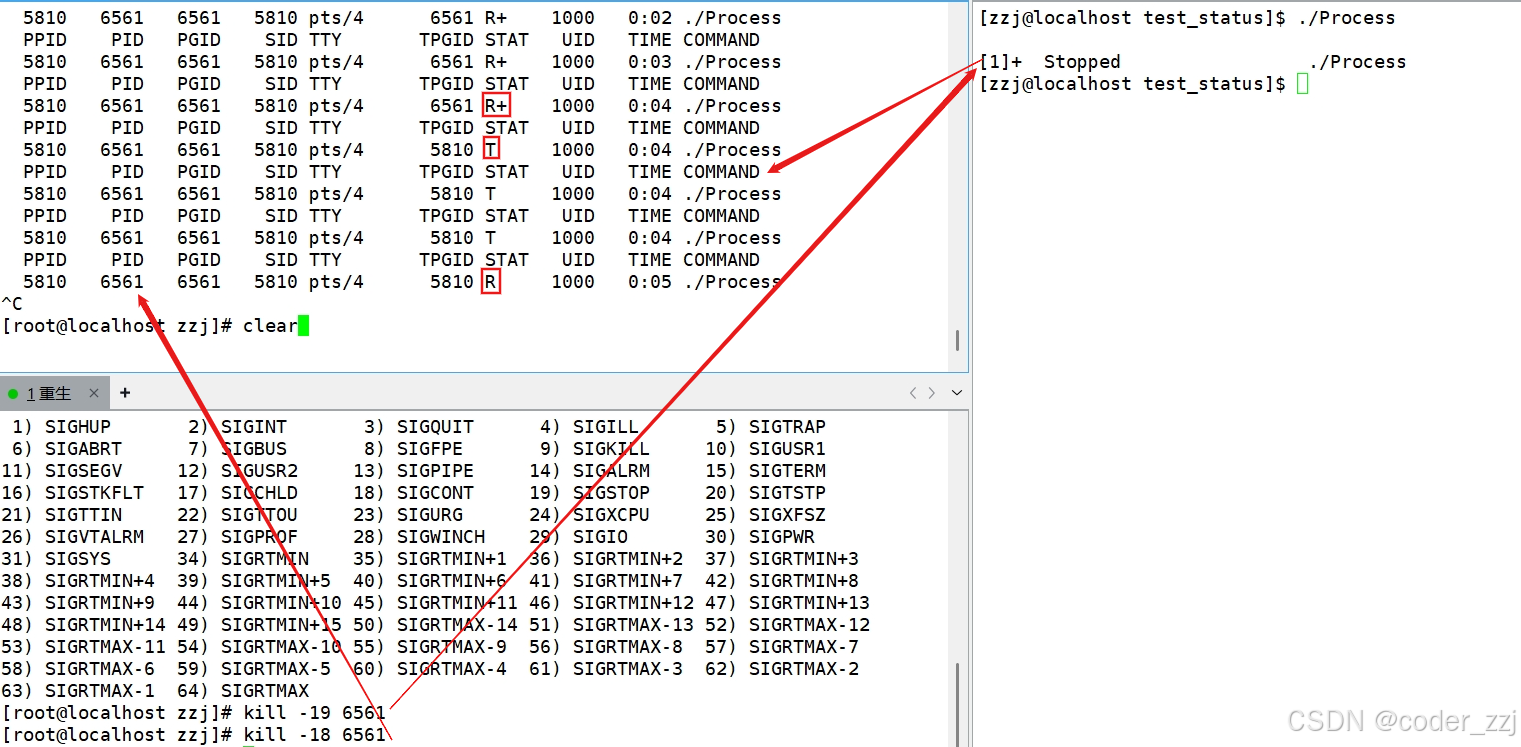The height and width of the screenshot is (747, 1521).
Task: Click '3) SIGQUIT' signal entry
Action: [418, 427]
